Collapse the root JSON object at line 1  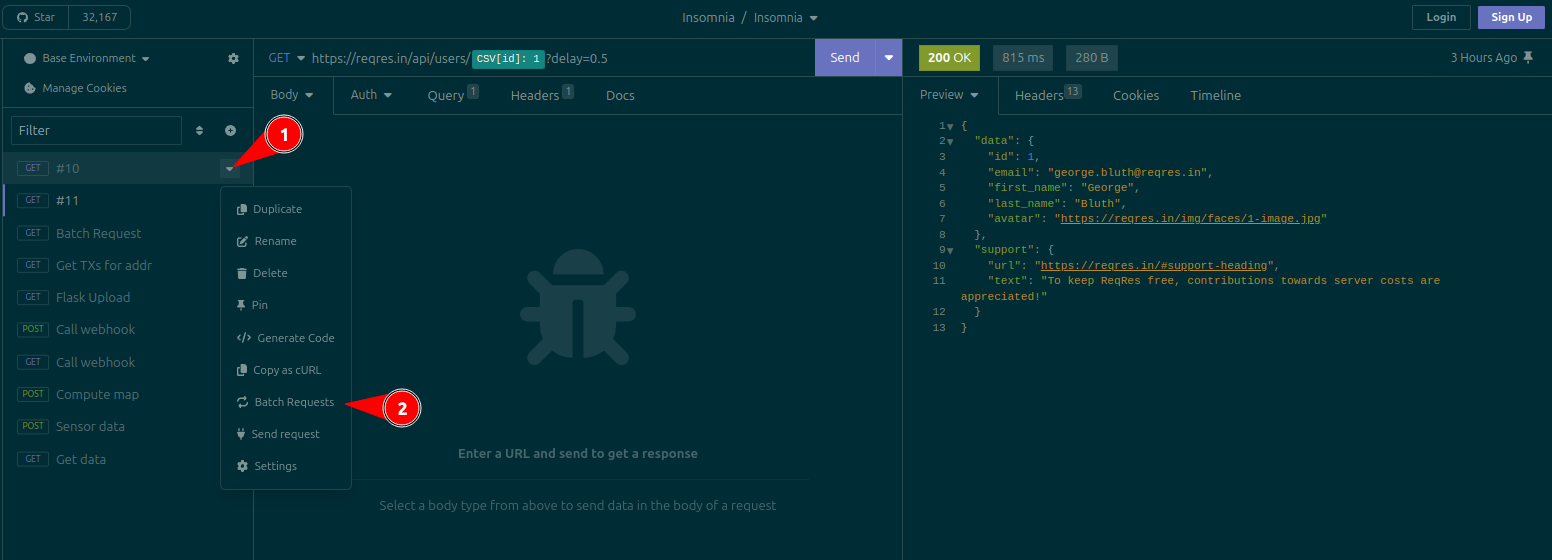pyautogui.click(x=950, y=127)
